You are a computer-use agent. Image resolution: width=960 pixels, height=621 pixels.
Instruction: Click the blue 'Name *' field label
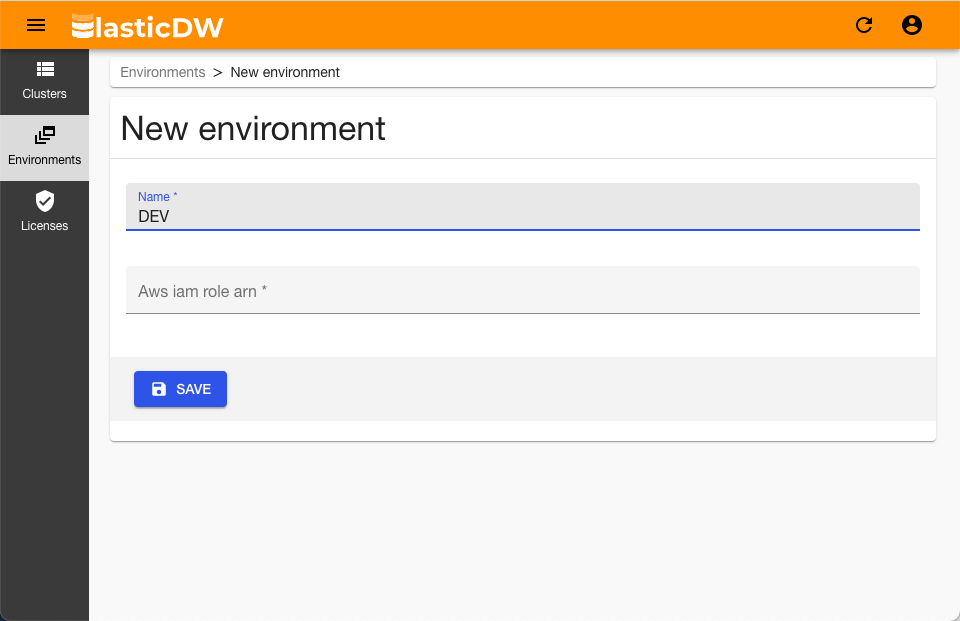click(x=157, y=197)
